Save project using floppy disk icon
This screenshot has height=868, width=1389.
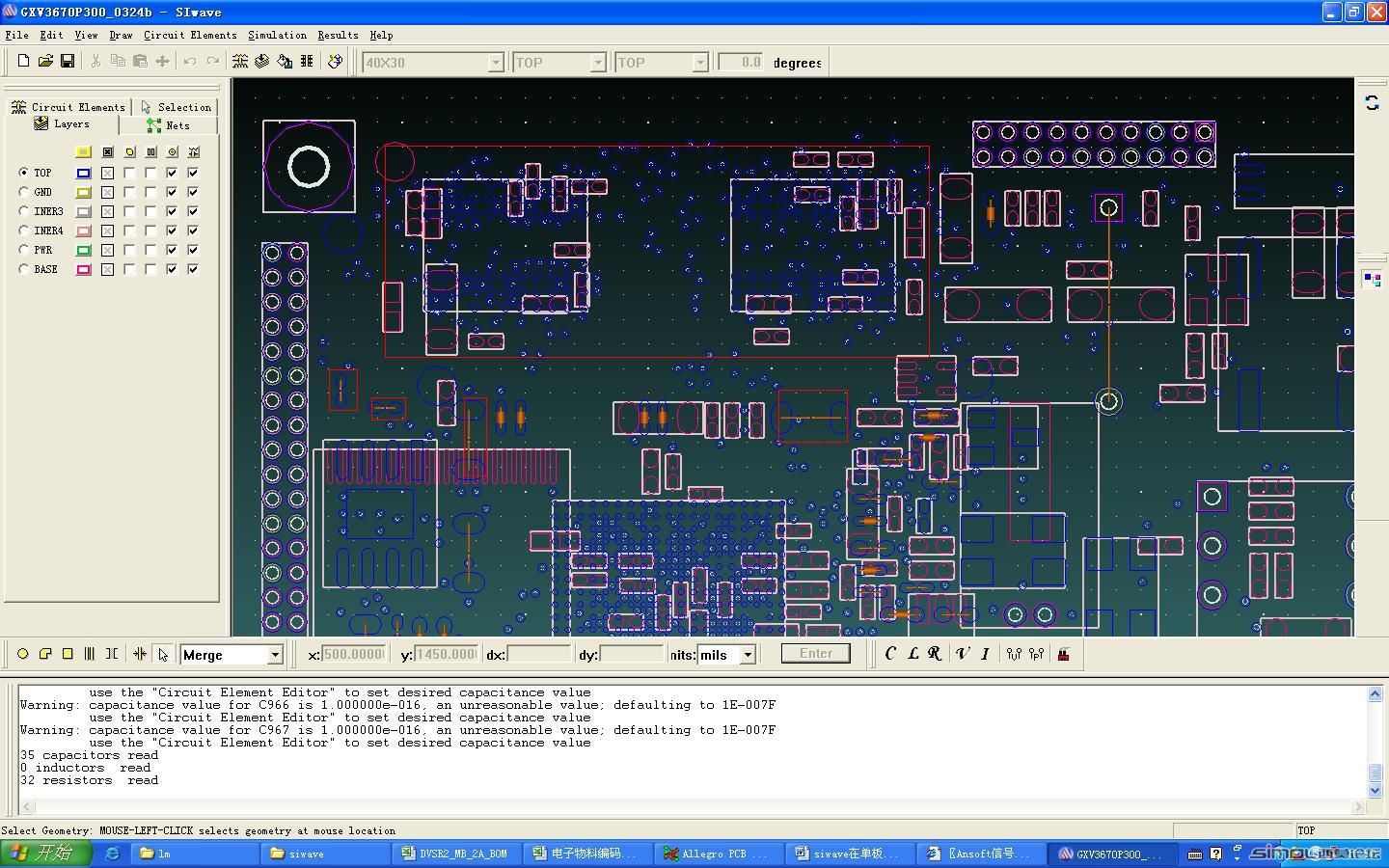(x=68, y=62)
